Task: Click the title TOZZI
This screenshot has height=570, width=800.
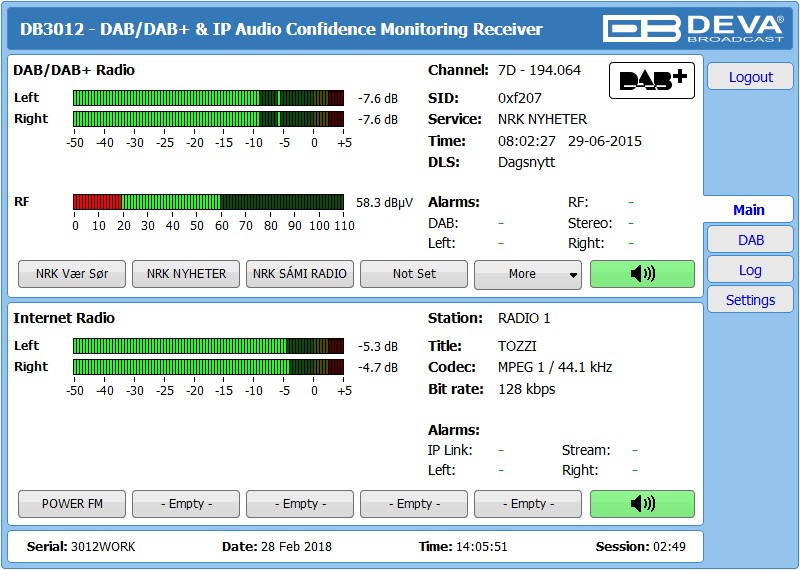Action: click(517, 346)
